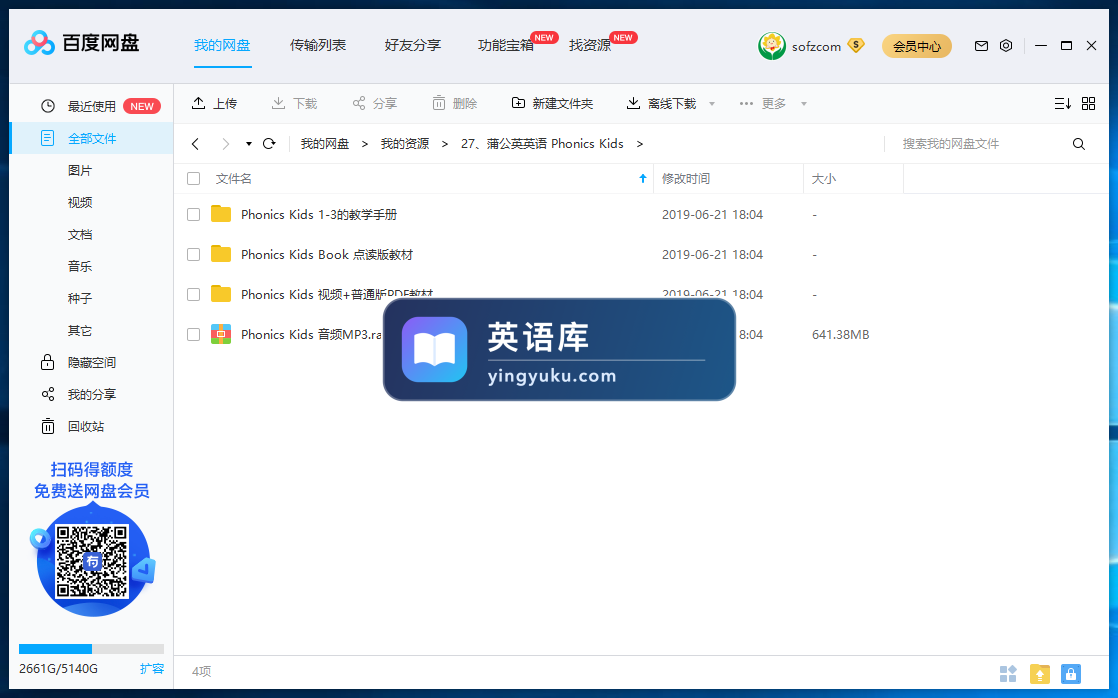The image size is (1118, 698).
Task: Click the 删除 delete button
Action: pos(454,104)
